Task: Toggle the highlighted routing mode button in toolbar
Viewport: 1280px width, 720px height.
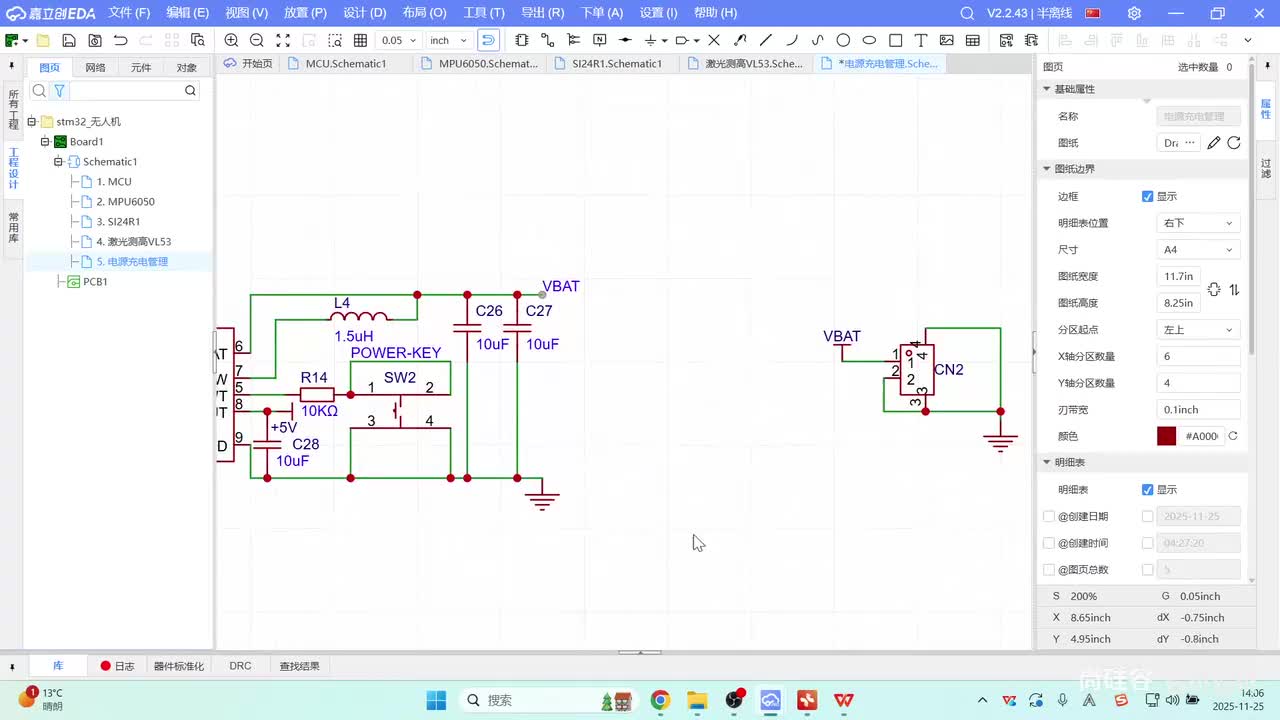Action: [488, 40]
